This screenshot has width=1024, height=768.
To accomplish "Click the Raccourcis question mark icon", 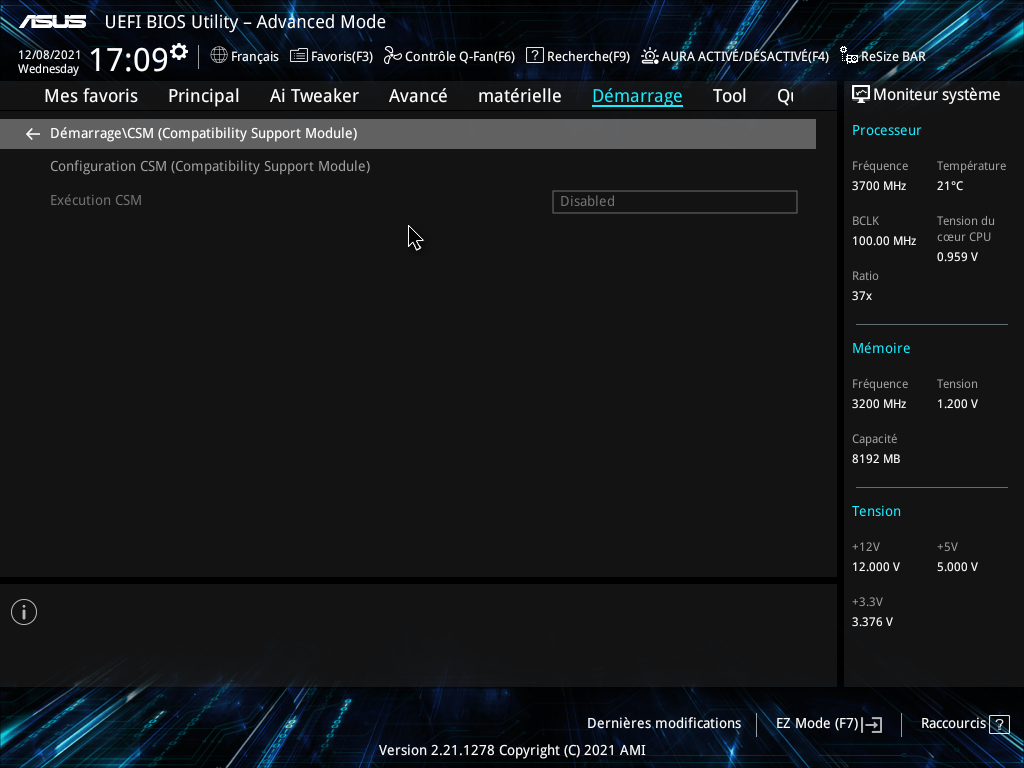I will coord(999,724).
